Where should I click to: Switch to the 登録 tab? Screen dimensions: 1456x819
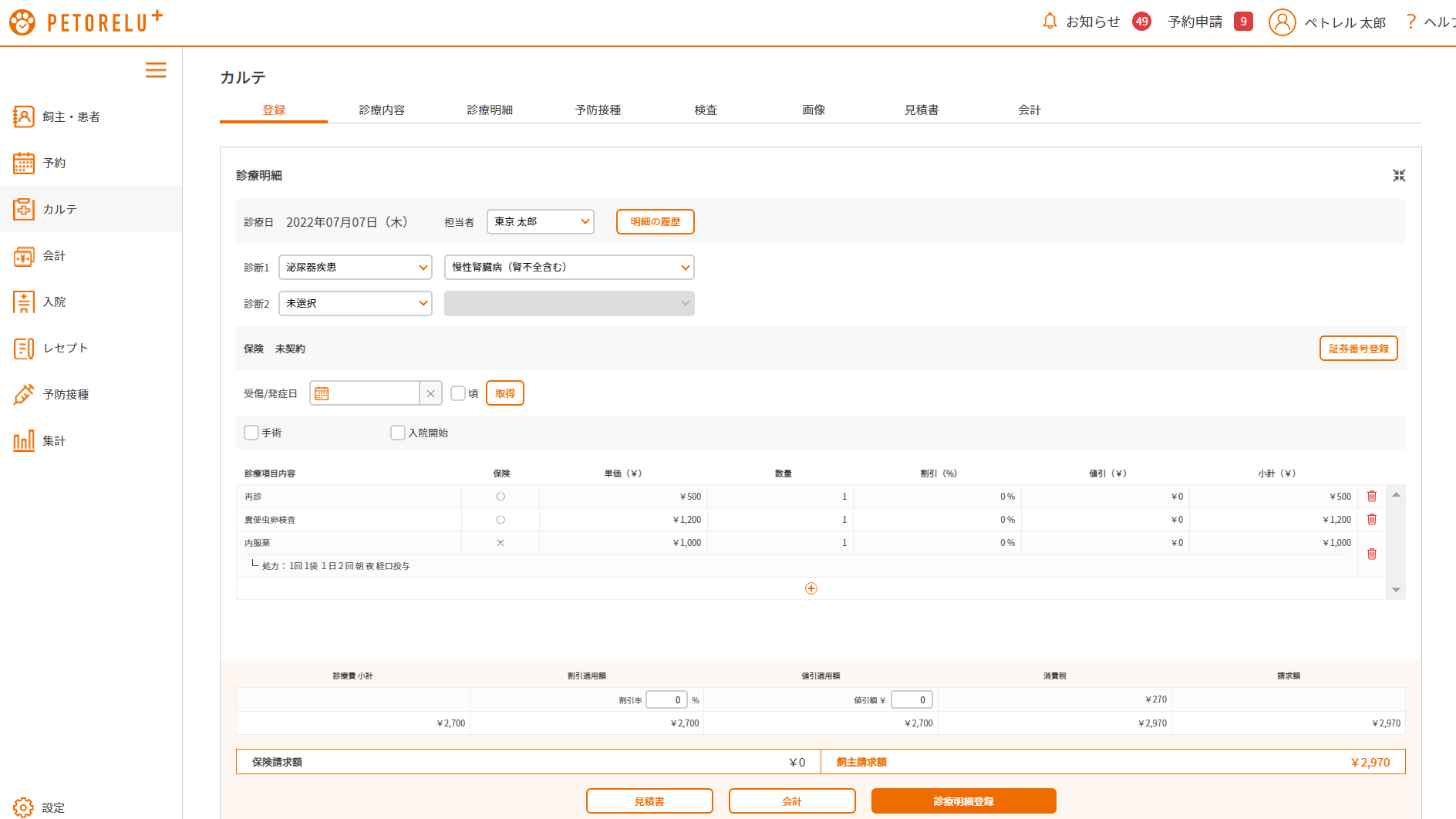coord(274,110)
